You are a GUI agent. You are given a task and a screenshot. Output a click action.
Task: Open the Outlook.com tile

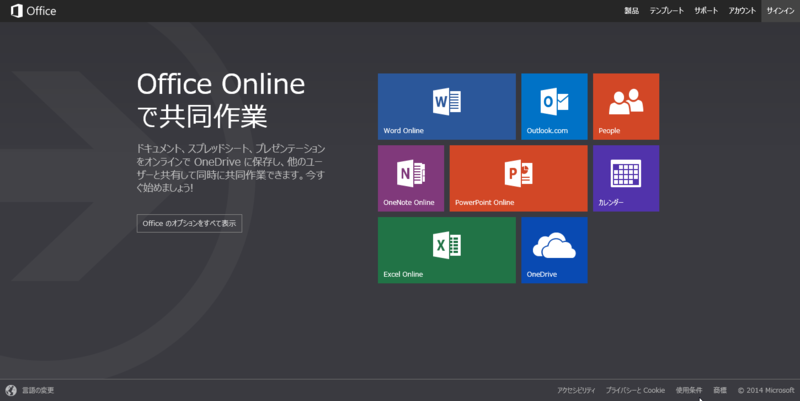[x=554, y=107]
